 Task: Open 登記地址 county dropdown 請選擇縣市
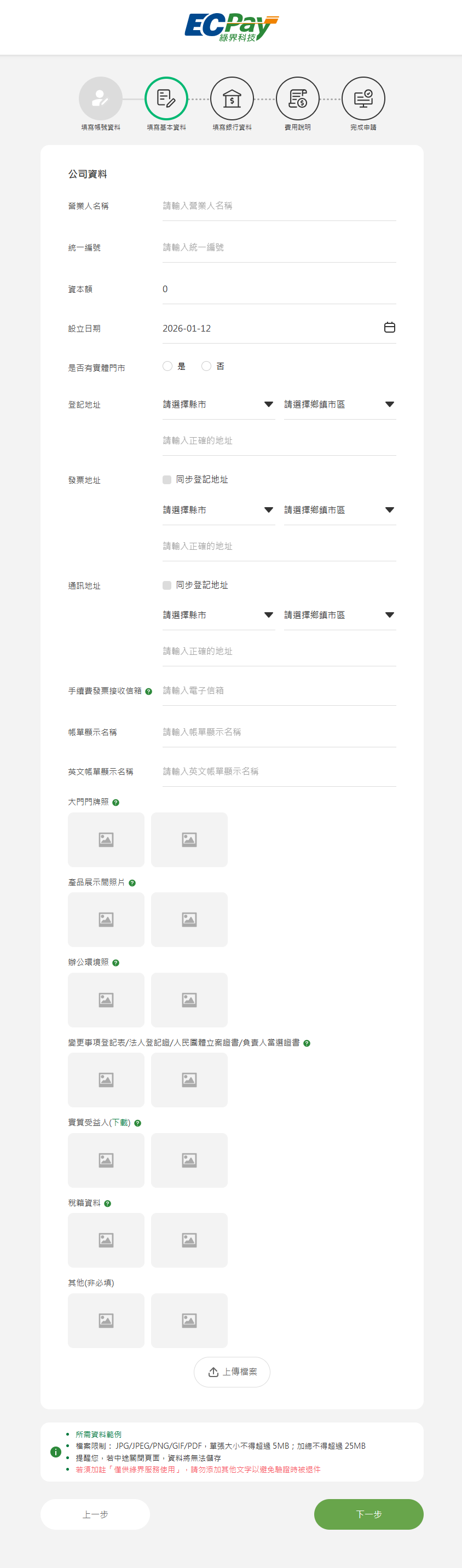tap(218, 405)
